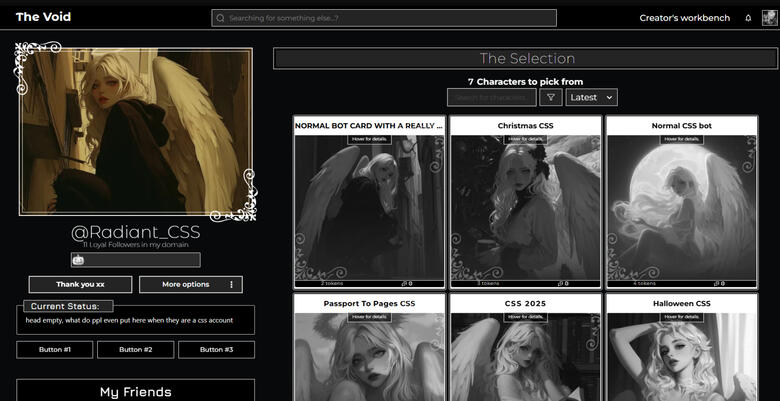Screen dimensions: 780x401
Task: Click Button #2
Action: pos(135,350)
